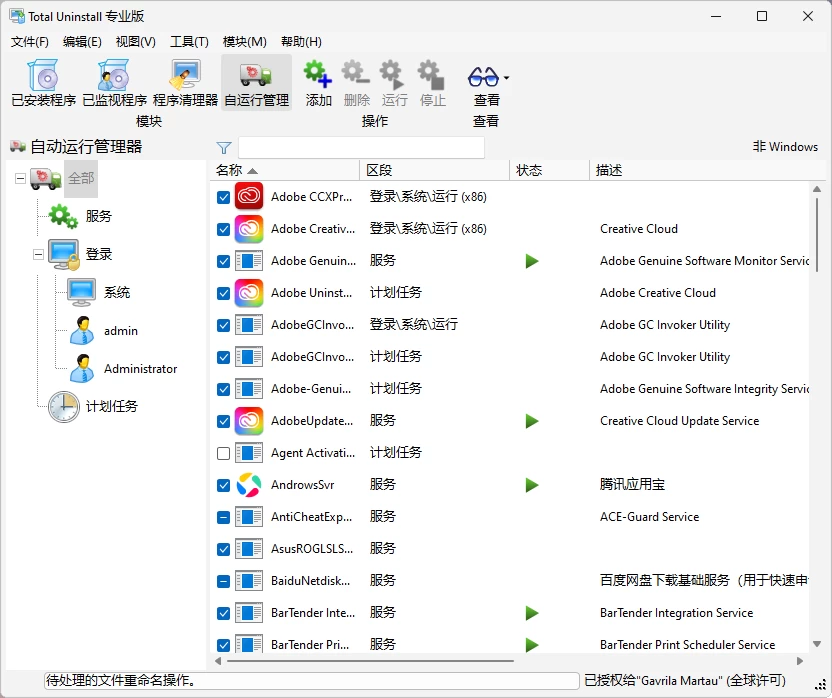832x698 pixels.
Task: Uncheck the AsusROGLSLS... checkbox
Action: 223,549
